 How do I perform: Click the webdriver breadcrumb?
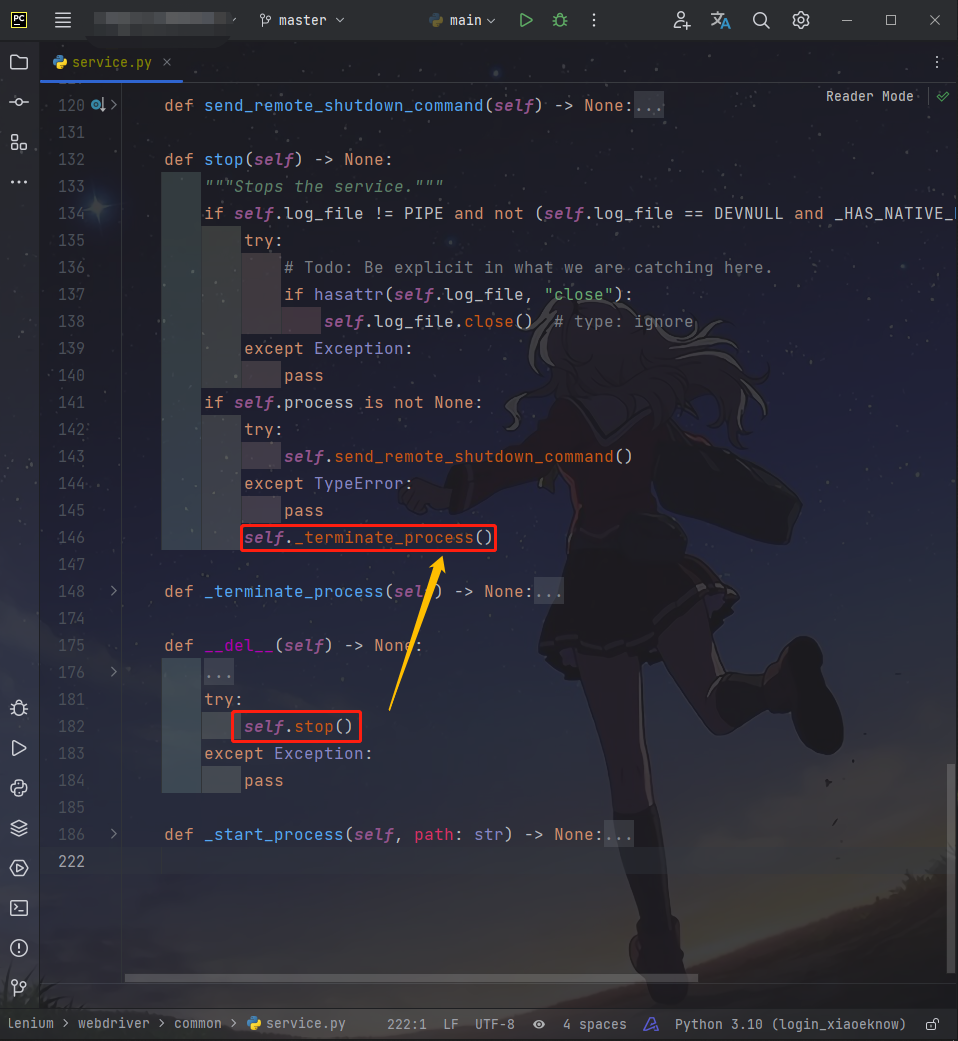coord(114,1024)
